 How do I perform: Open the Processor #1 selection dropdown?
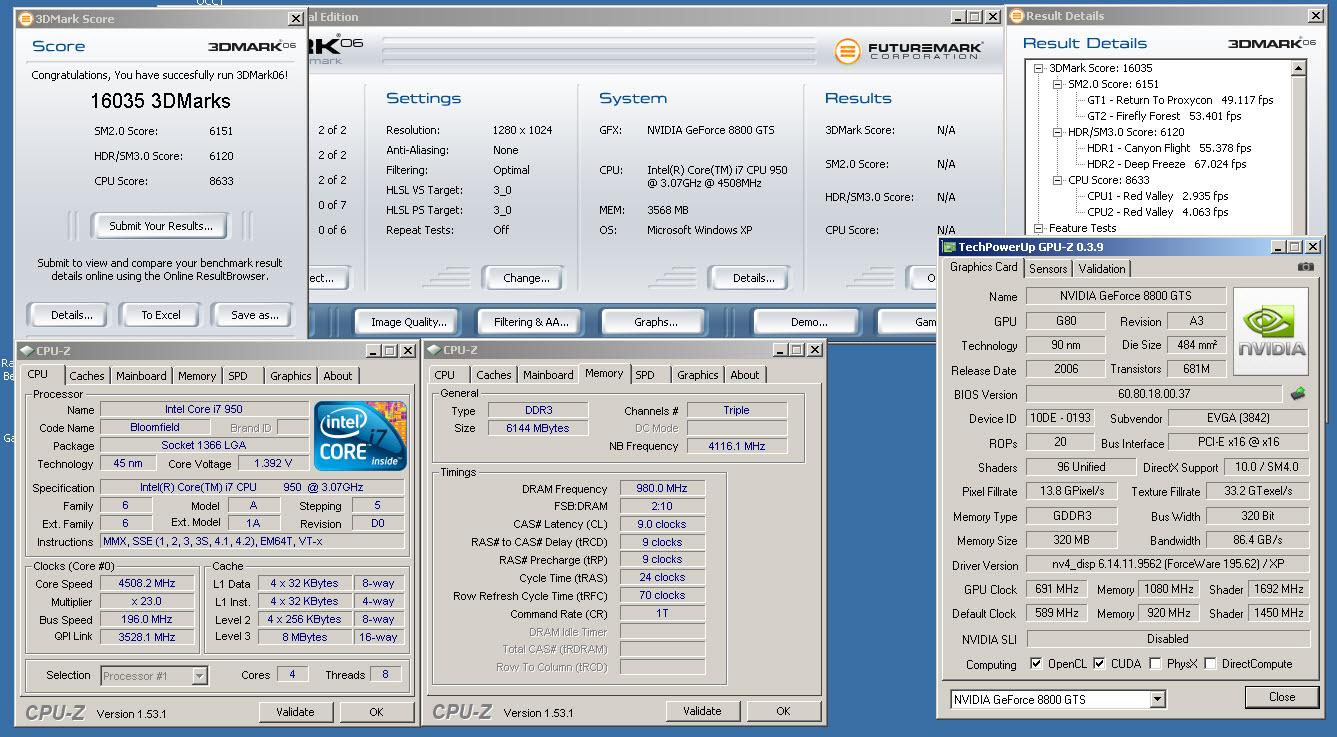199,676
